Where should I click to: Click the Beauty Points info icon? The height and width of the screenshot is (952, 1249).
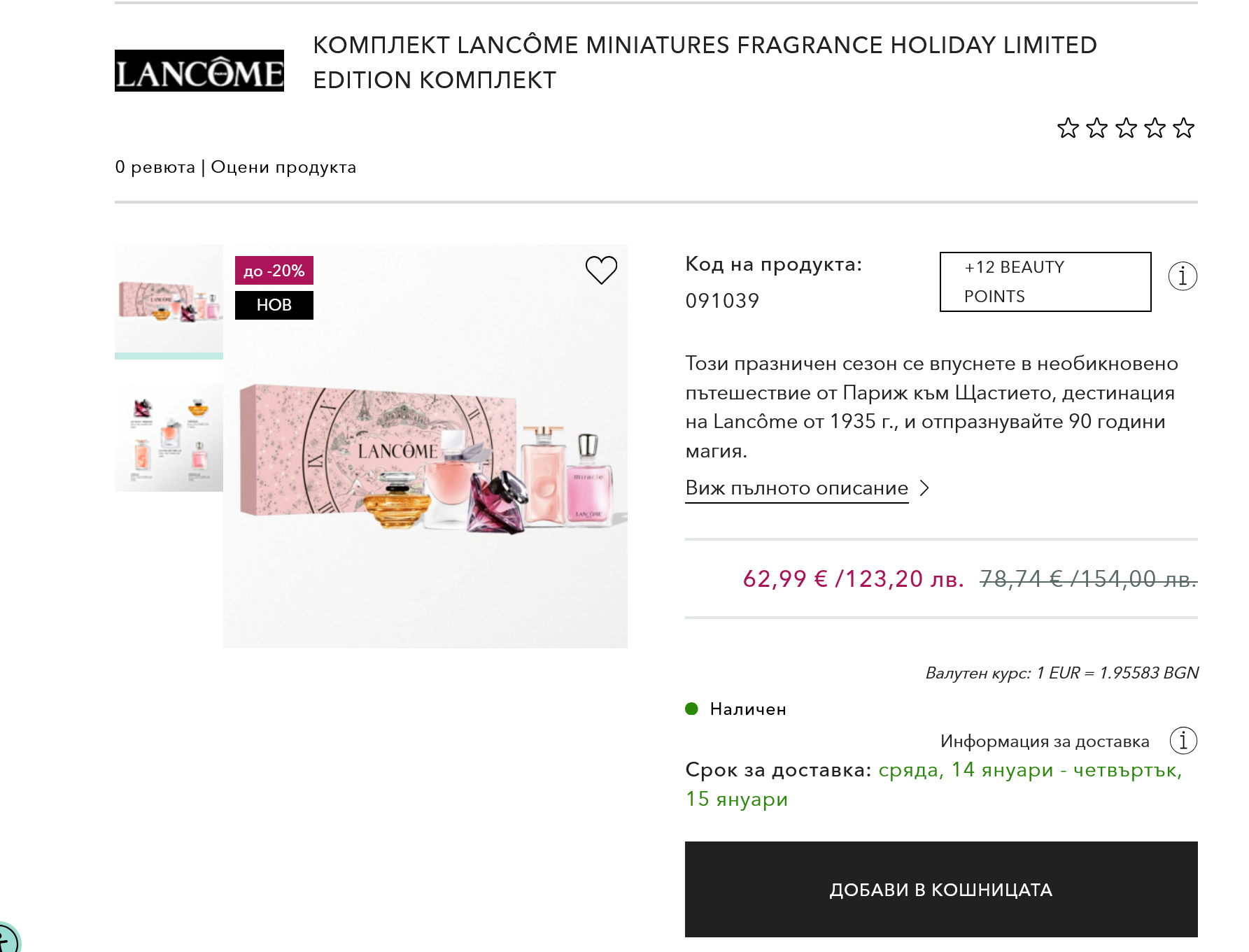pos(1183,276)
